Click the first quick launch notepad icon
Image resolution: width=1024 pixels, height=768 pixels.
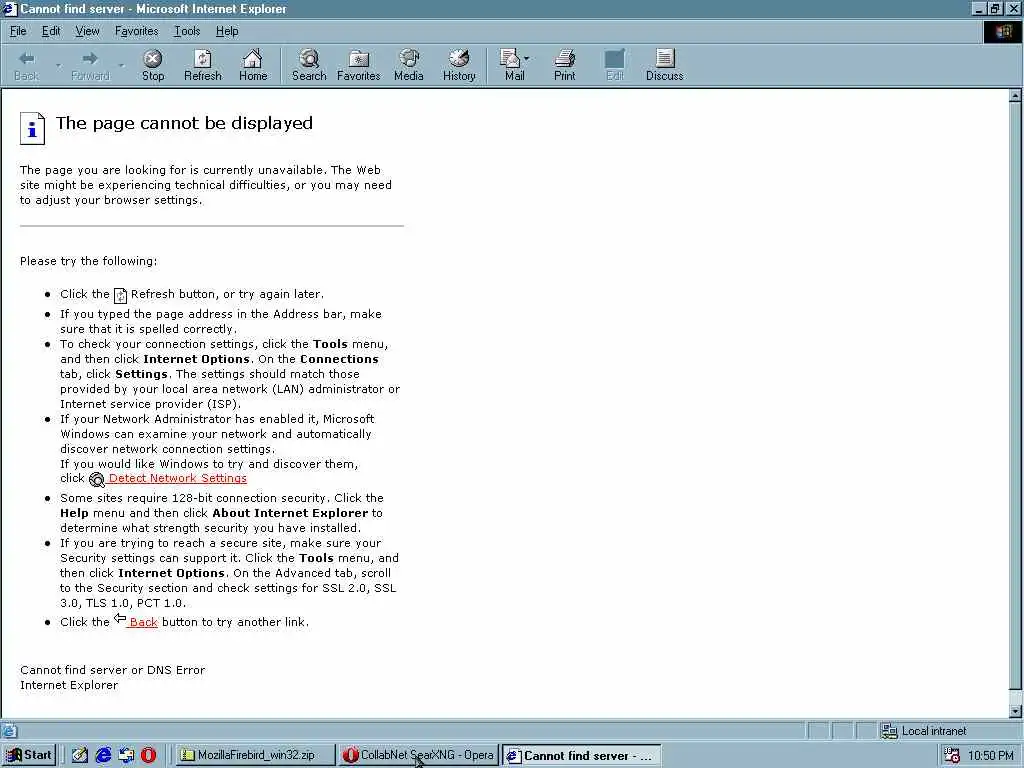point(80,755)
